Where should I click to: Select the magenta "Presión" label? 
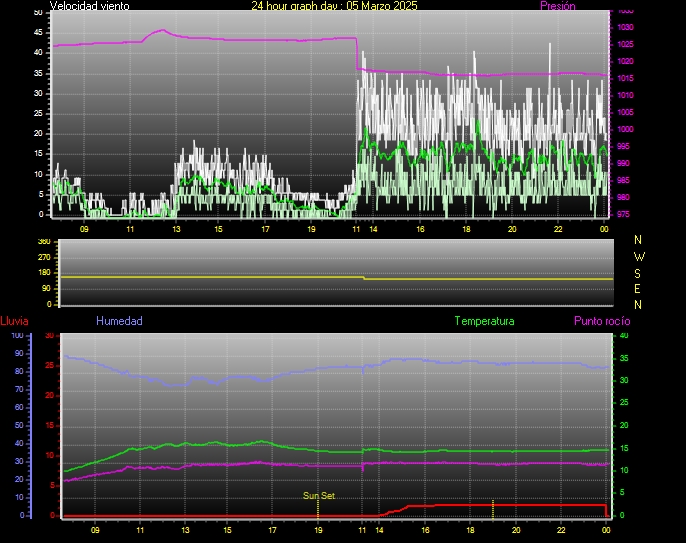tap(558, 6)
